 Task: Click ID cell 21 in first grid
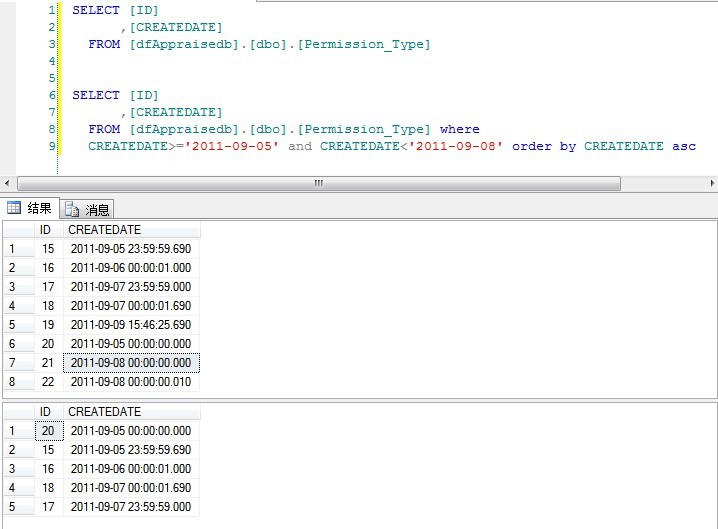(x=49, y=363)
